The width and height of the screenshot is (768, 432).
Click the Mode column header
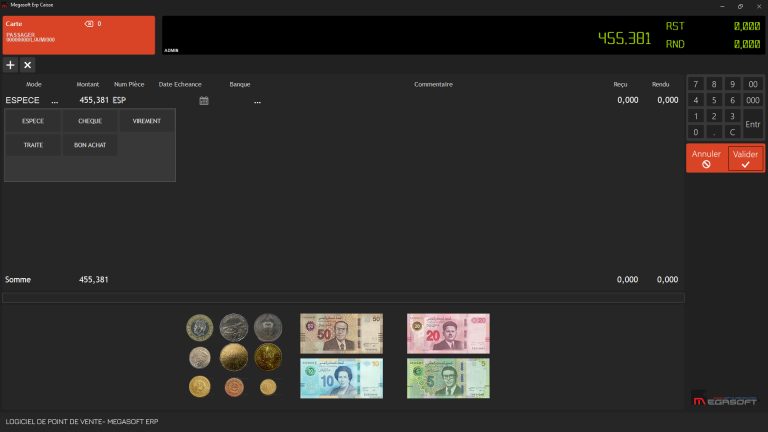click(x=33, y=84)
